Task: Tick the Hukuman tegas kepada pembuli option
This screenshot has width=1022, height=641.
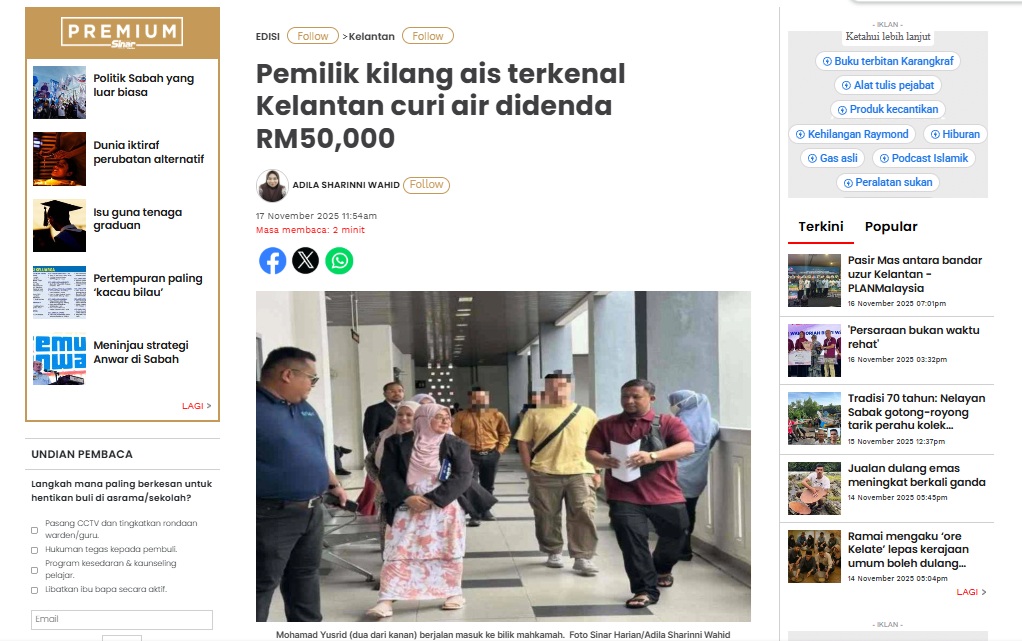Action: tap(35, 550)
